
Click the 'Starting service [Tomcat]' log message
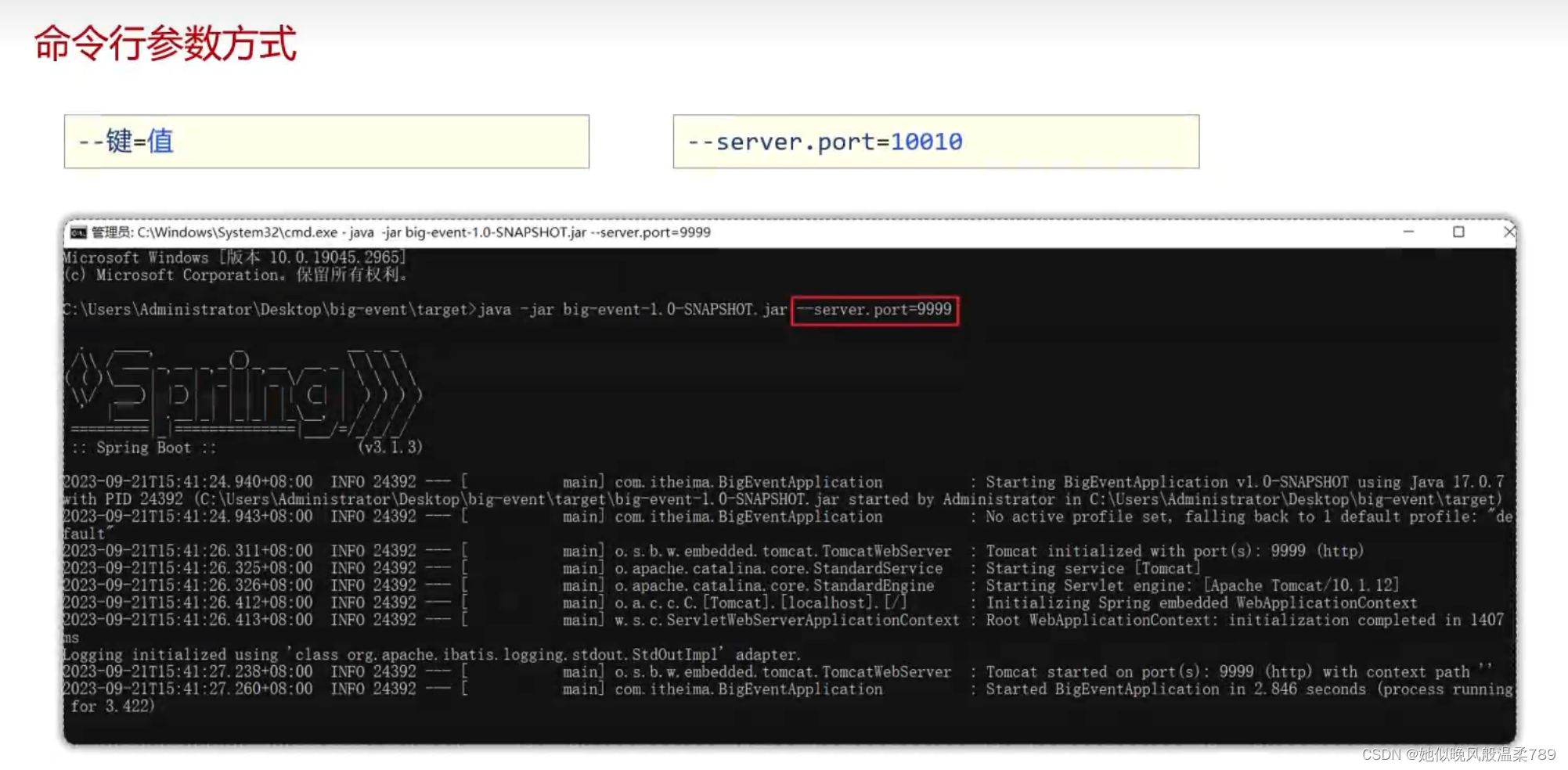(x=1093, y=568)
